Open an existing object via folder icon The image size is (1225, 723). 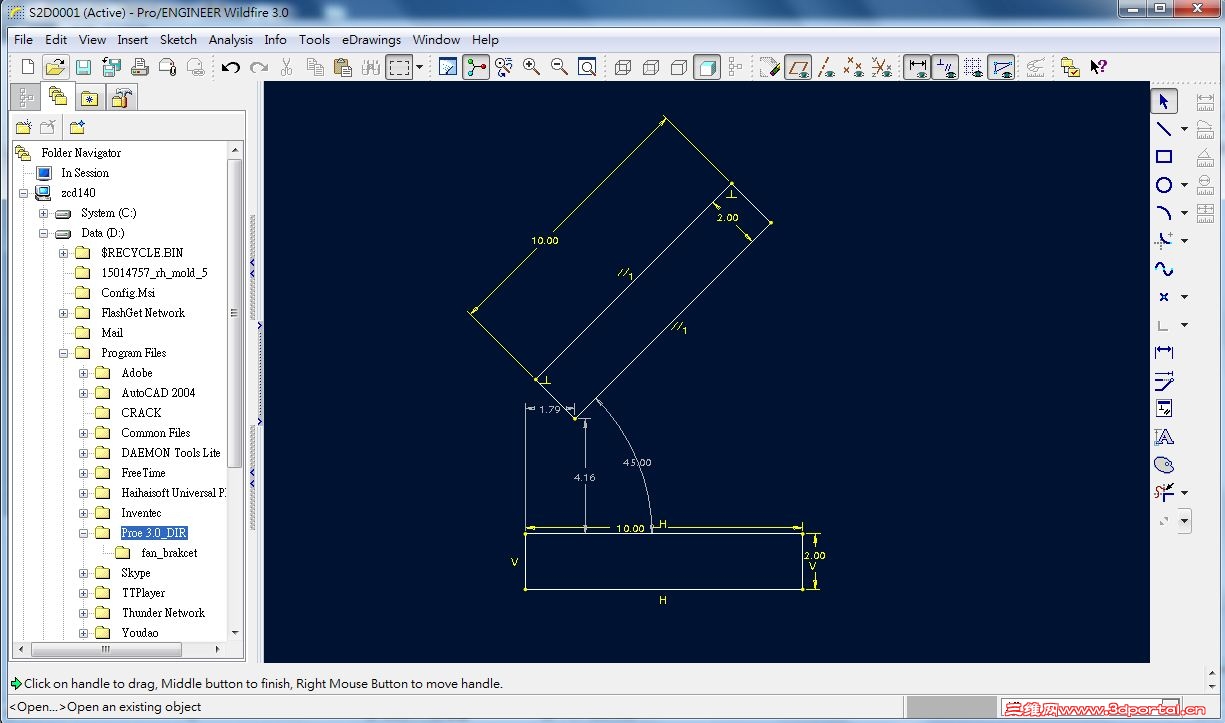coord(56,67)
